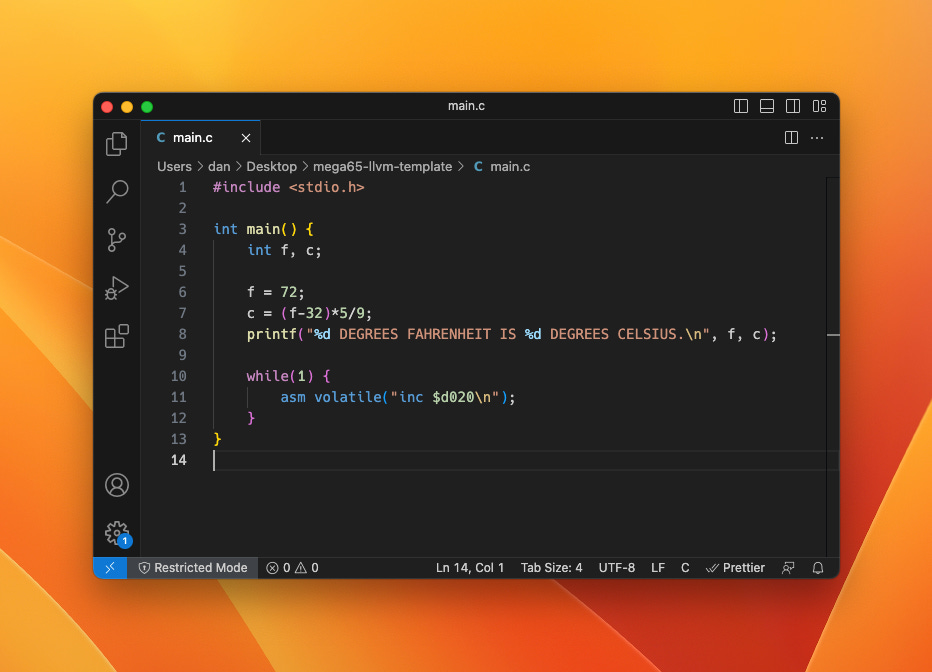Open editor More Actions ellipsis

[x=817, y=138]
